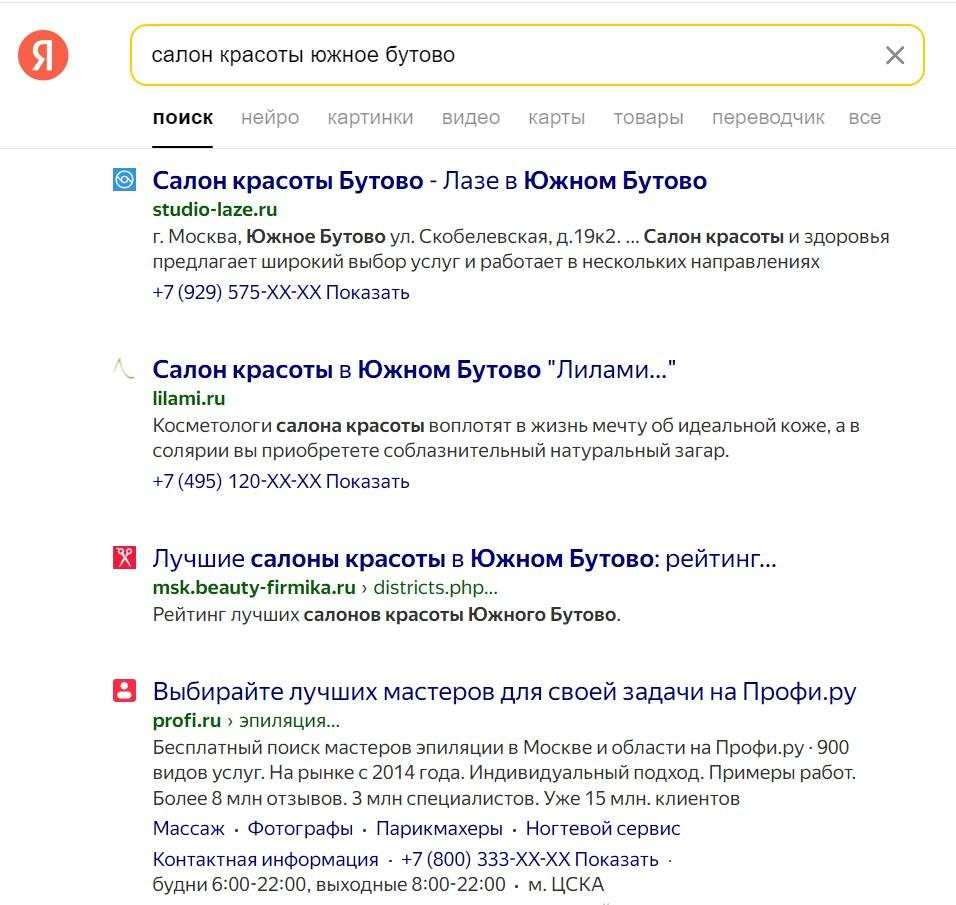The width and height of the screenshot is (956, 905).
Task: Click the beauty-firmika scissors favicon
Action: pyautogui.click(x=124, y=557)
